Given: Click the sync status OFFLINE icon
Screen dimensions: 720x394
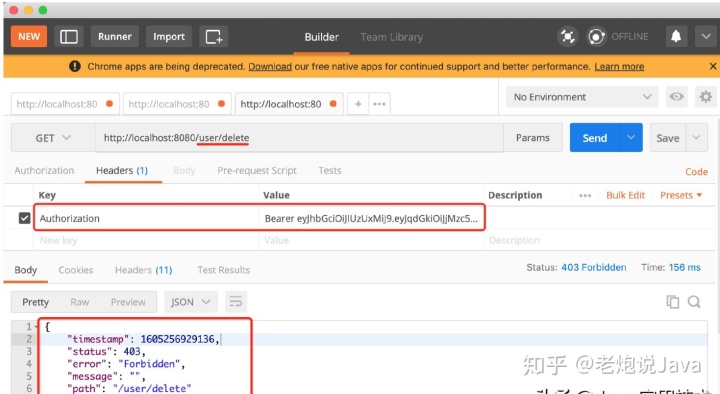Looking at the screenshot, I should [x=596, y=36].
